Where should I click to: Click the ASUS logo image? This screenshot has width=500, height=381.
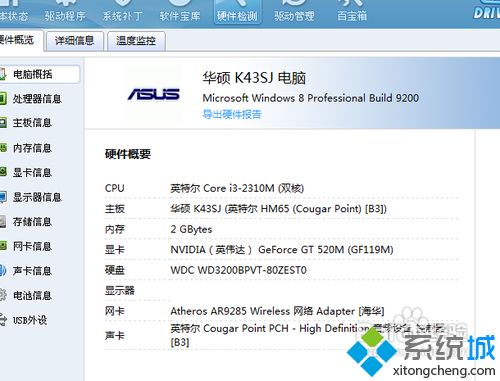click(x=154, y=94)
